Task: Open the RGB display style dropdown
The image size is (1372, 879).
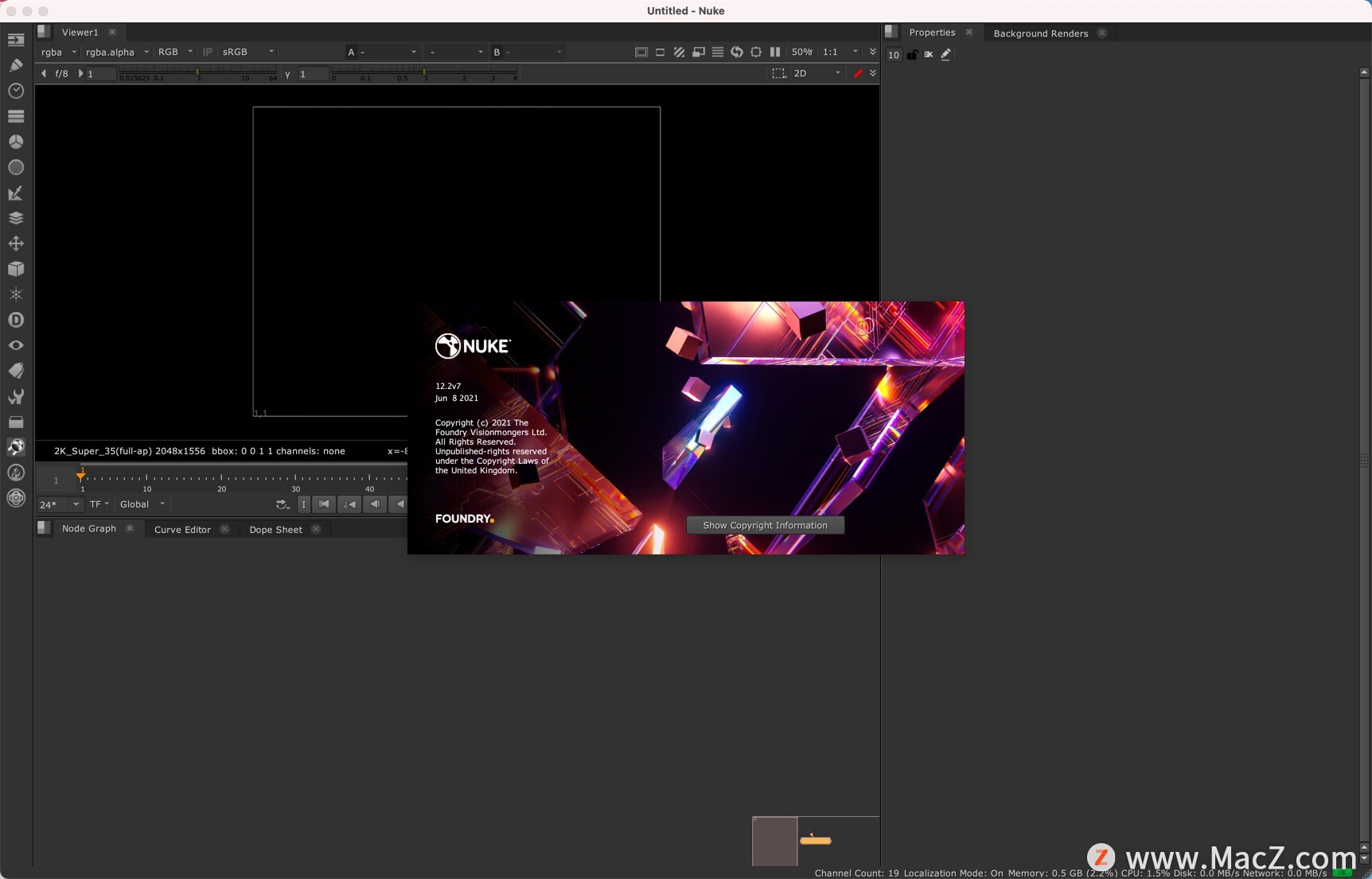Action: click(175, 52)
